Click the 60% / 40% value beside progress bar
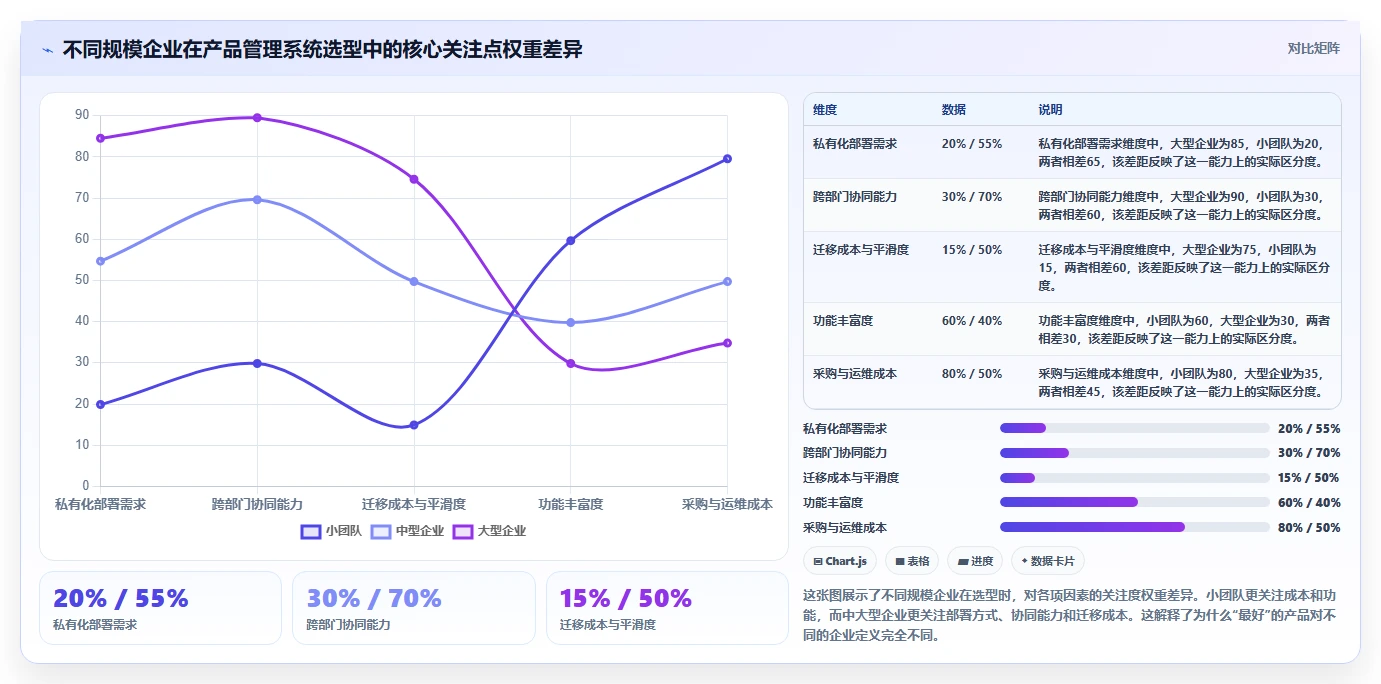Image resolution: width=1381 pixels, height=684 pixels. click(1309, 503)
